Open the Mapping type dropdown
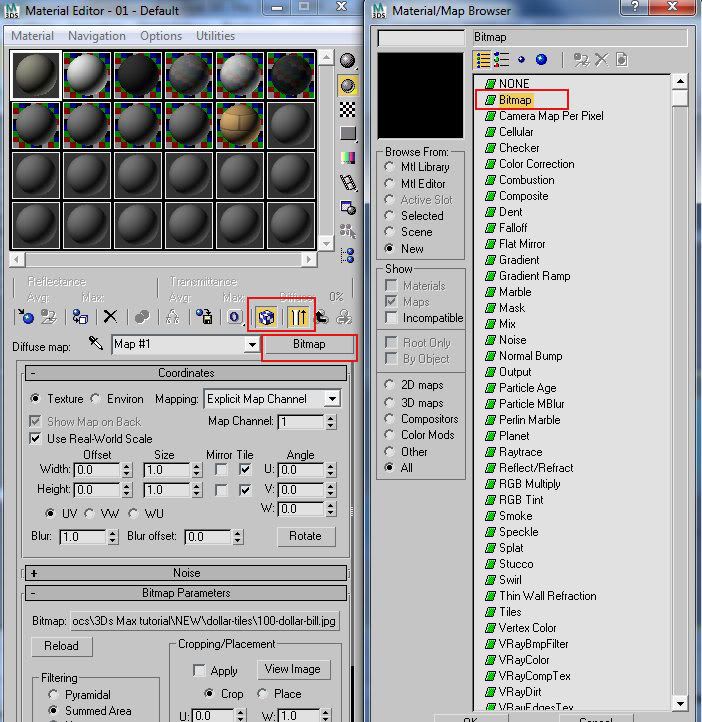The width and height of the screenshot is (702, 722). tap(331, 398)
